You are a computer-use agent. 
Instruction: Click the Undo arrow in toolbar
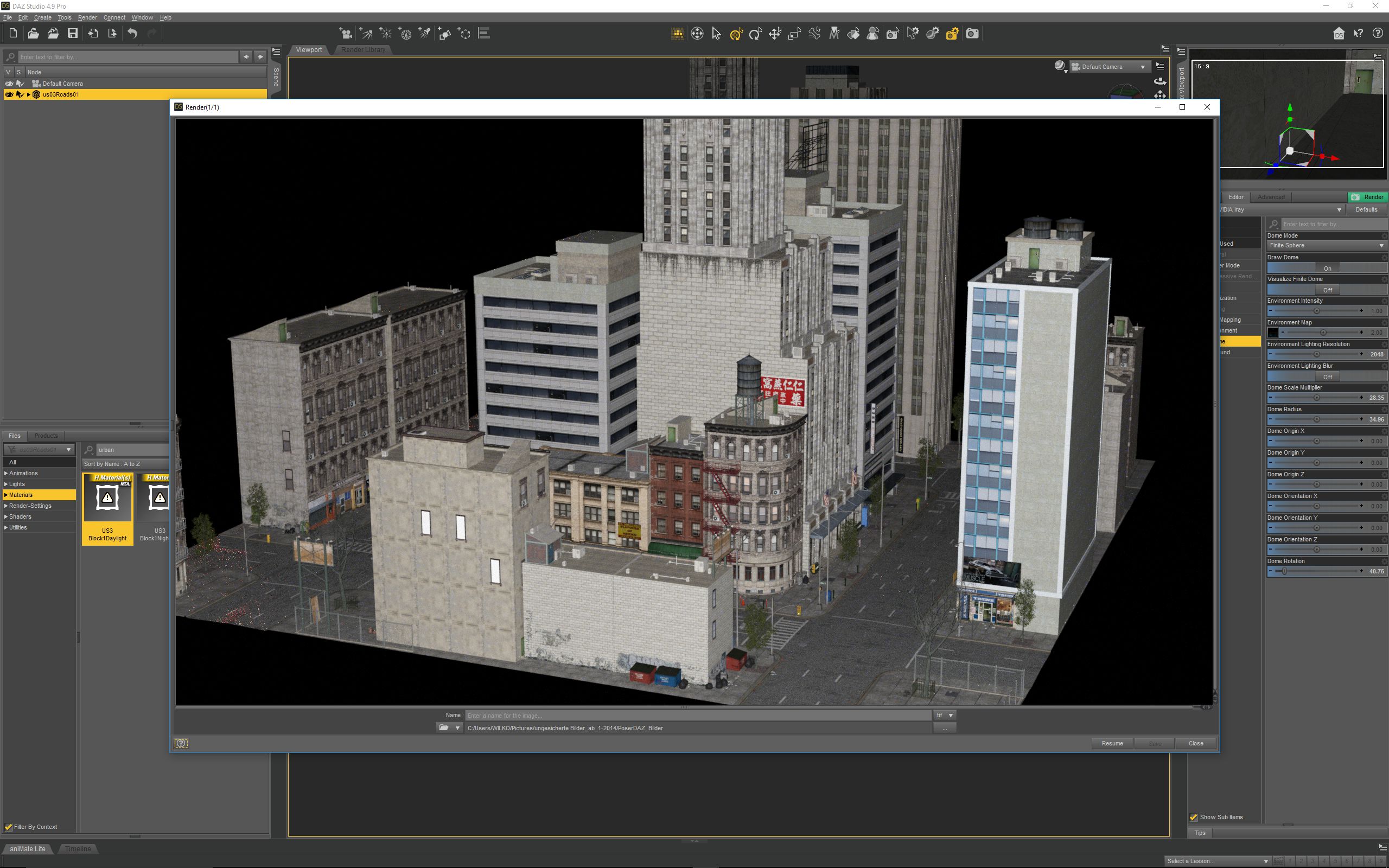[x=132, y=33]
